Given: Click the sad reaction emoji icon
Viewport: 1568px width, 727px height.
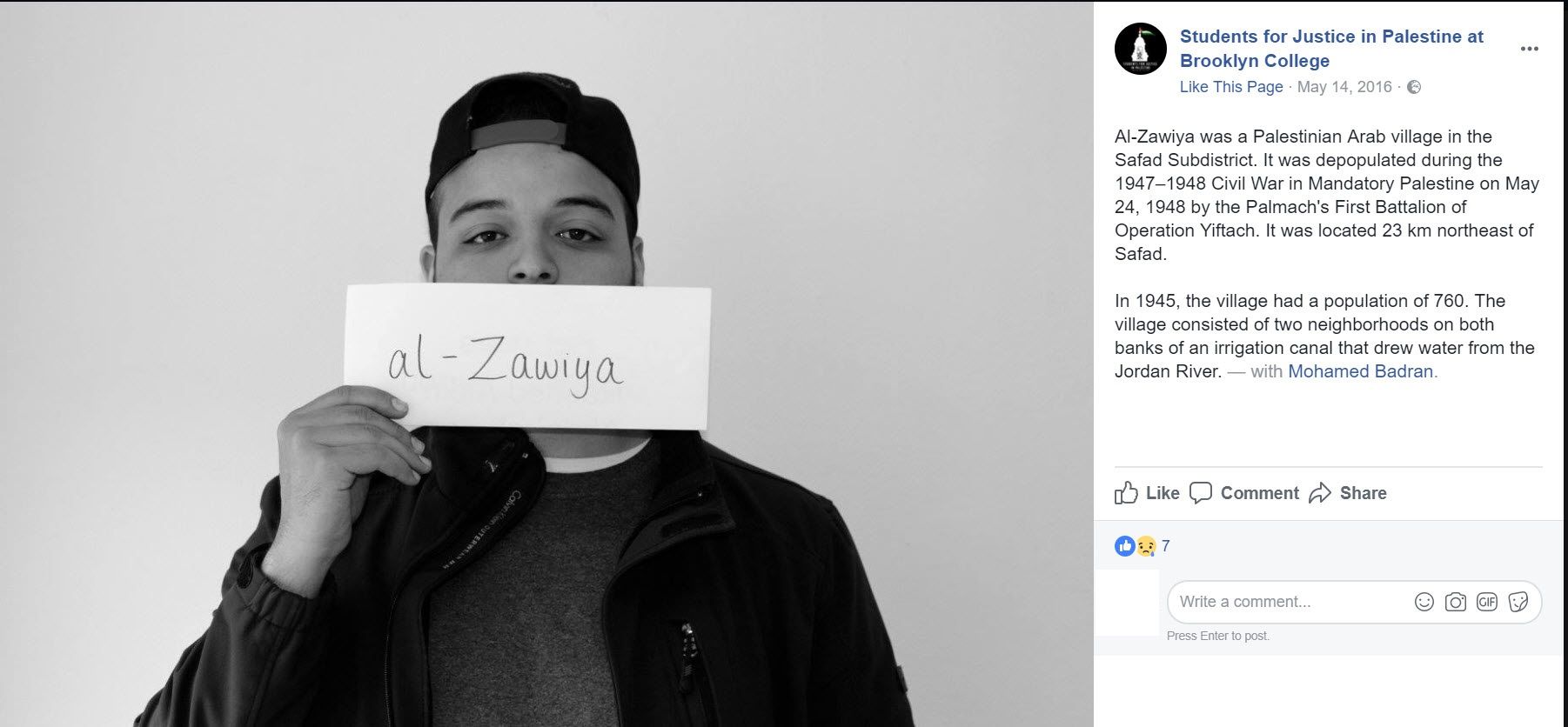Looking at the screenshot, I should pyautogui.click(x=1146, y=546).
